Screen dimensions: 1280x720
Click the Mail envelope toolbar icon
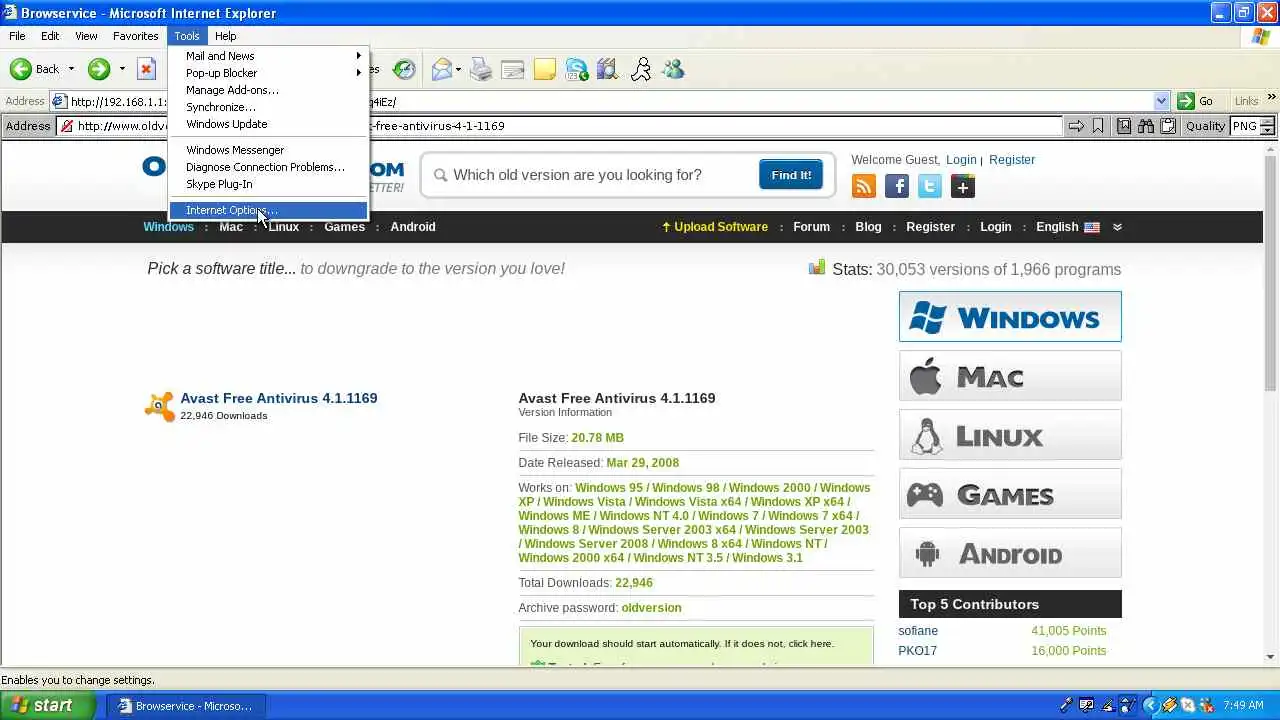point(442,69)
